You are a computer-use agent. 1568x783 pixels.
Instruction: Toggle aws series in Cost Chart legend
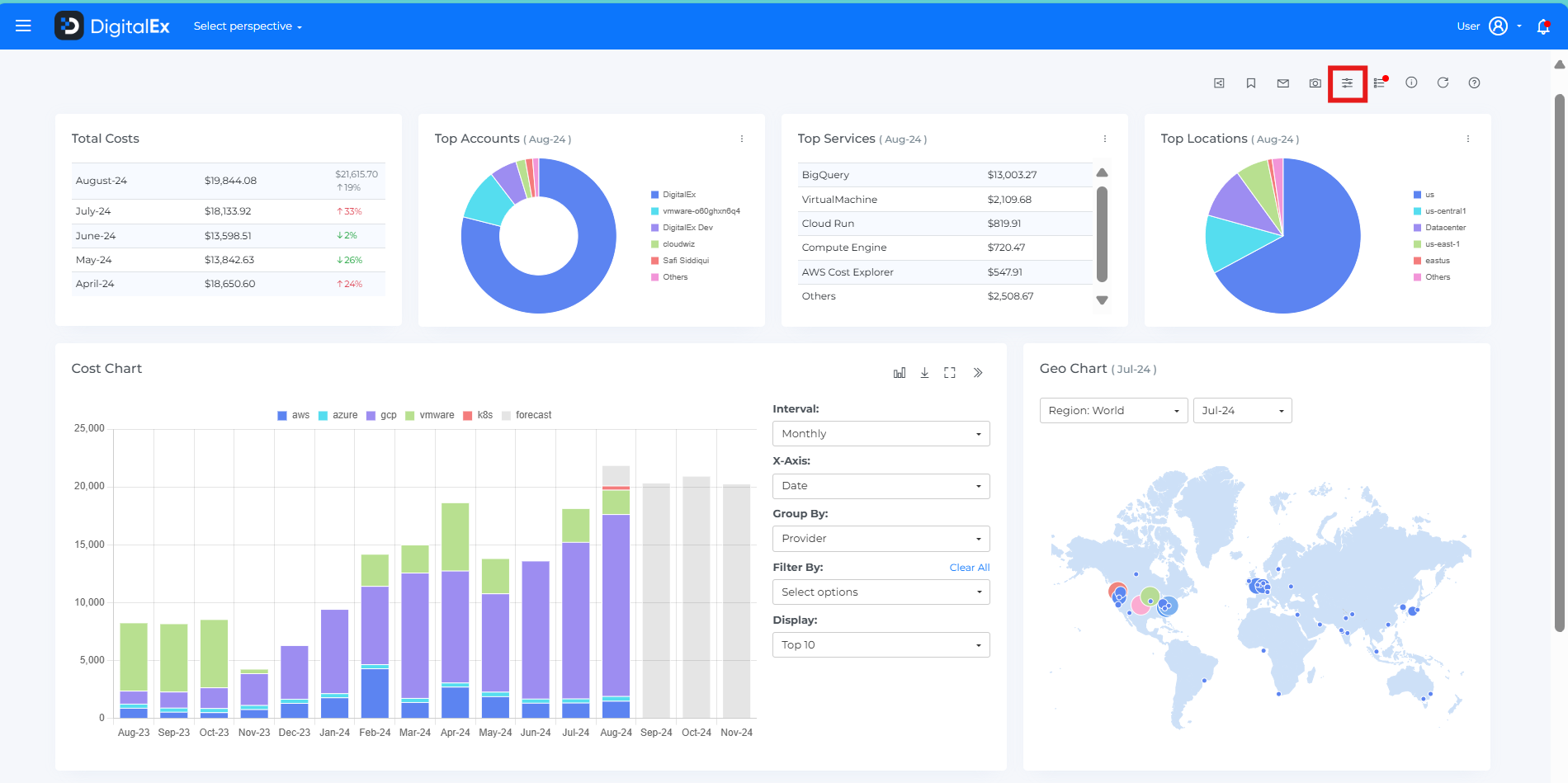pyautogui.click(x=294, y=415)
